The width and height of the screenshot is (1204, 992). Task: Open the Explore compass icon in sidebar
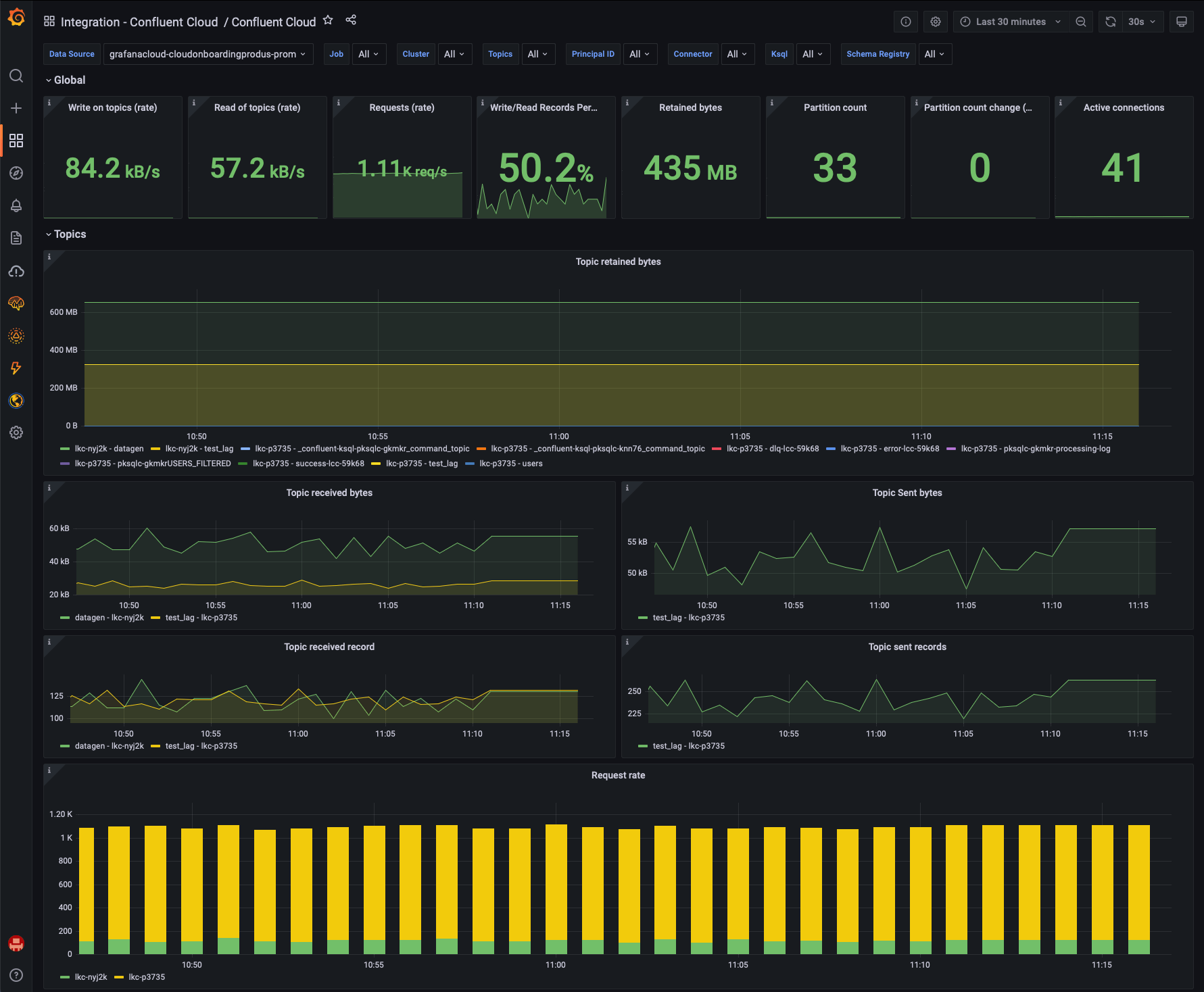click(16, 173)
